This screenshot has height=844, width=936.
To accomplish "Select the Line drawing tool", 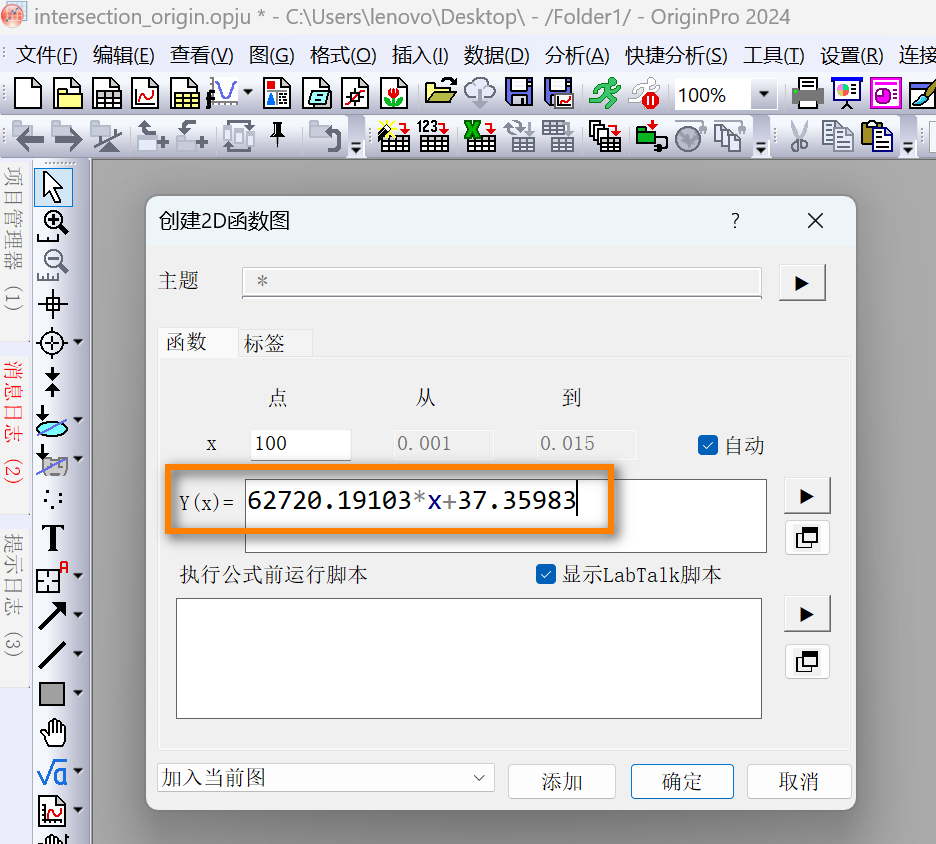I will tap(52, 655).
